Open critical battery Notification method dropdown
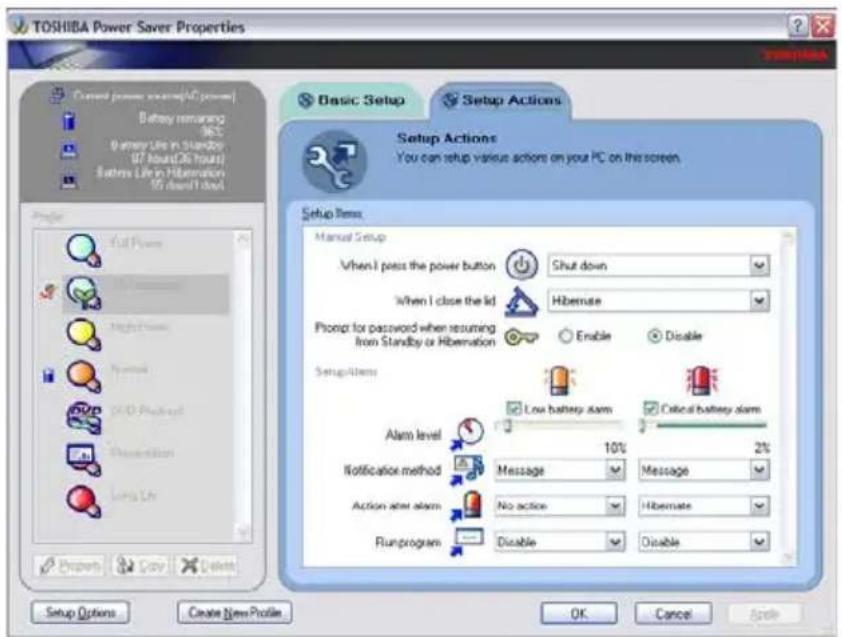Screen dimensions: 842x637 coord(704,470)
